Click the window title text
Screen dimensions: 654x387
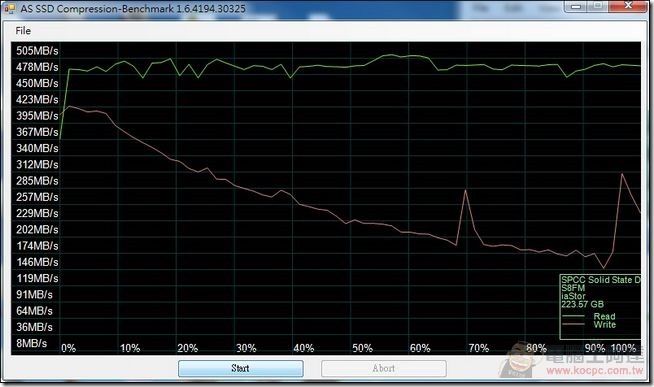[x=133, y=9]
